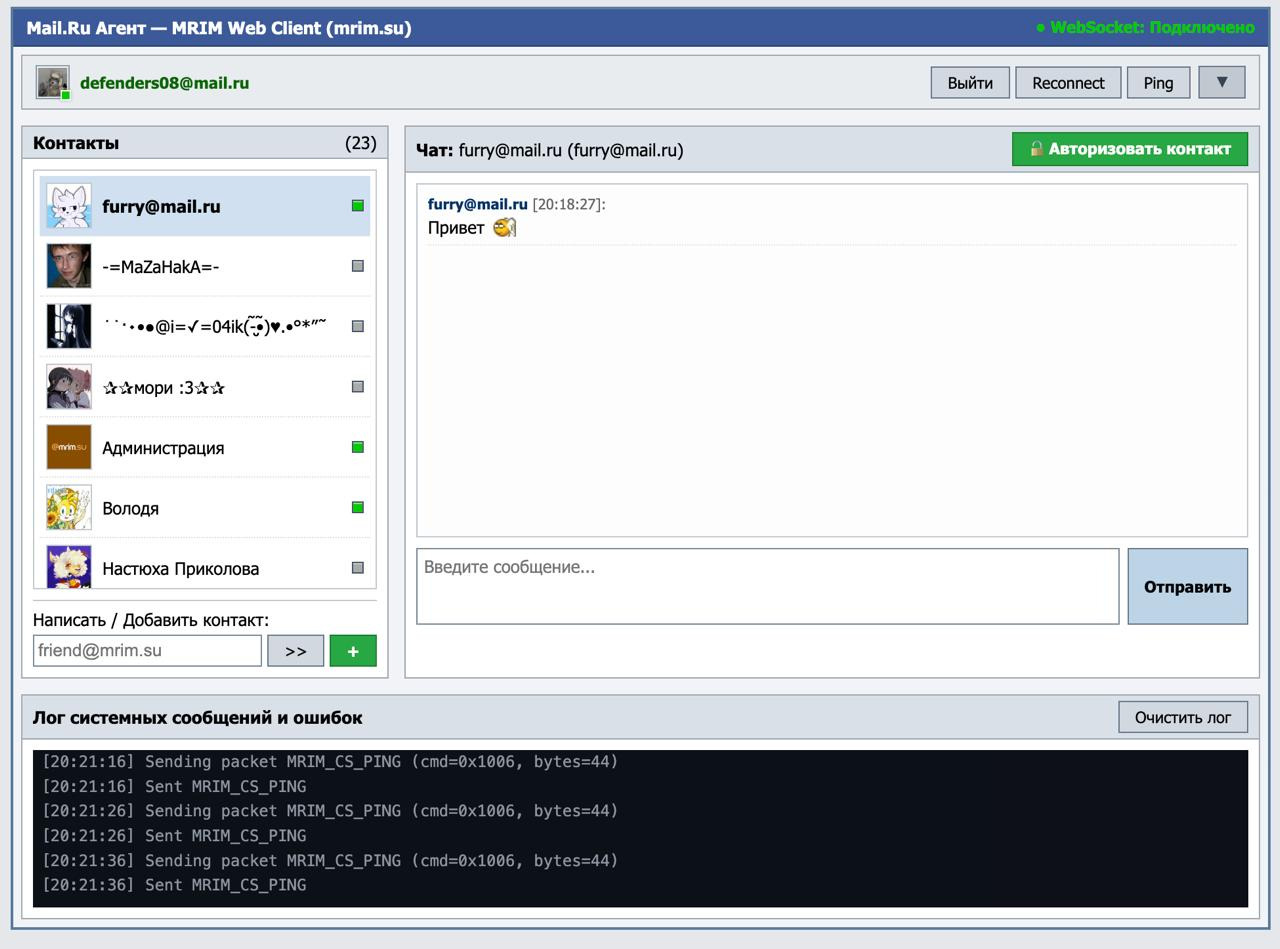Click the green status indicator for Володя
The image size is (1280, 949).
358,507
